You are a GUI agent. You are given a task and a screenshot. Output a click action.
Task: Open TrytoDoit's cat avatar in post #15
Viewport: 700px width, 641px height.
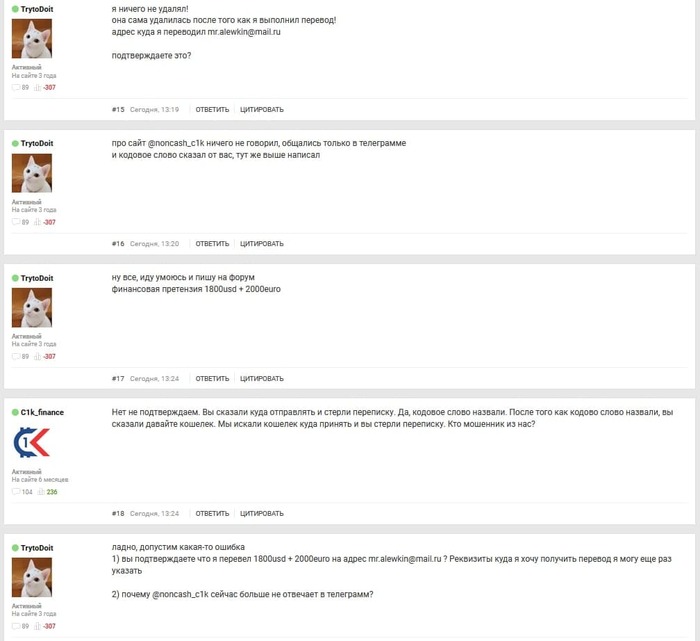point(32,38)
